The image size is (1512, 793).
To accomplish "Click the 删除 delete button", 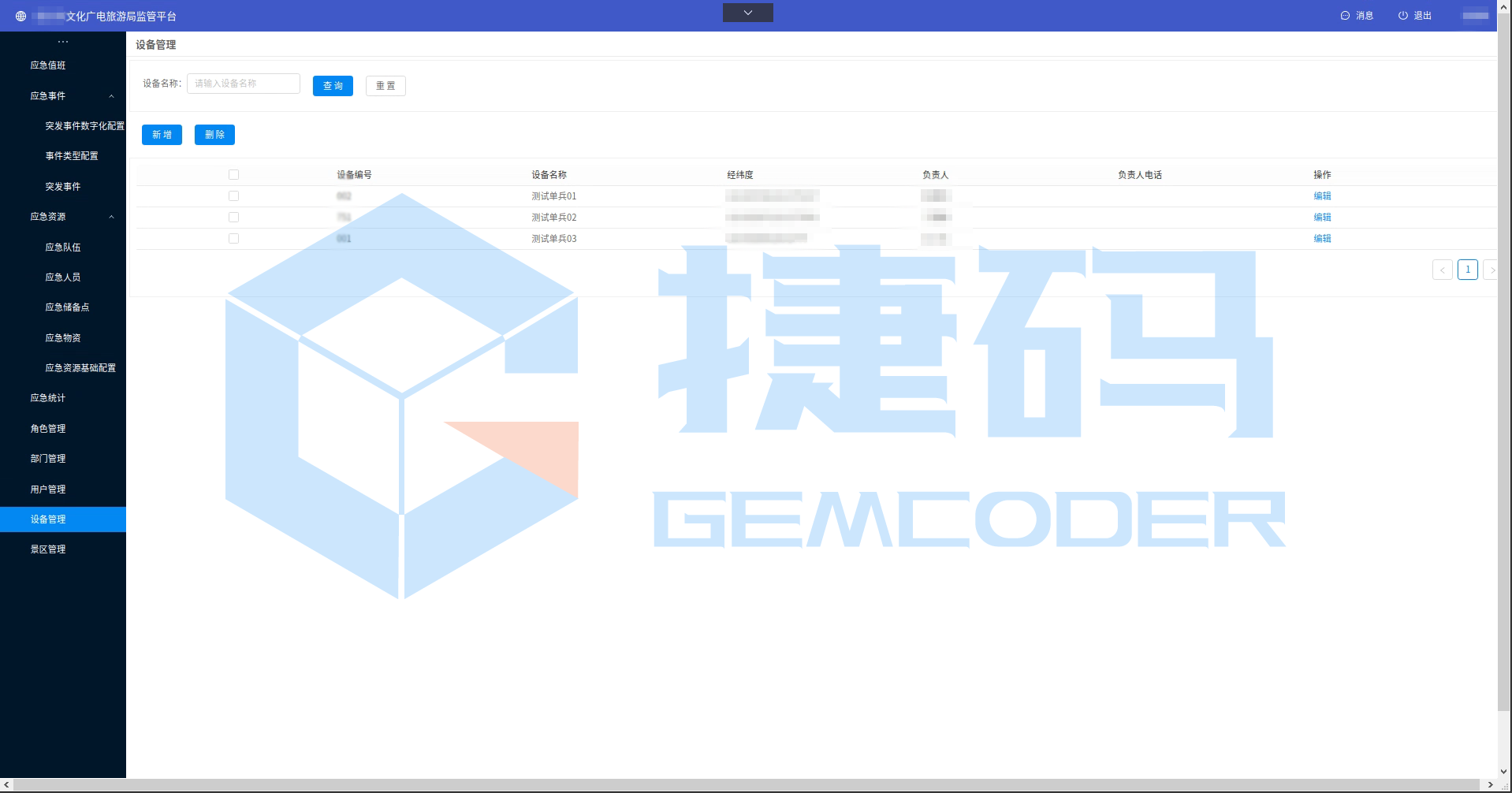I will 214,135.
